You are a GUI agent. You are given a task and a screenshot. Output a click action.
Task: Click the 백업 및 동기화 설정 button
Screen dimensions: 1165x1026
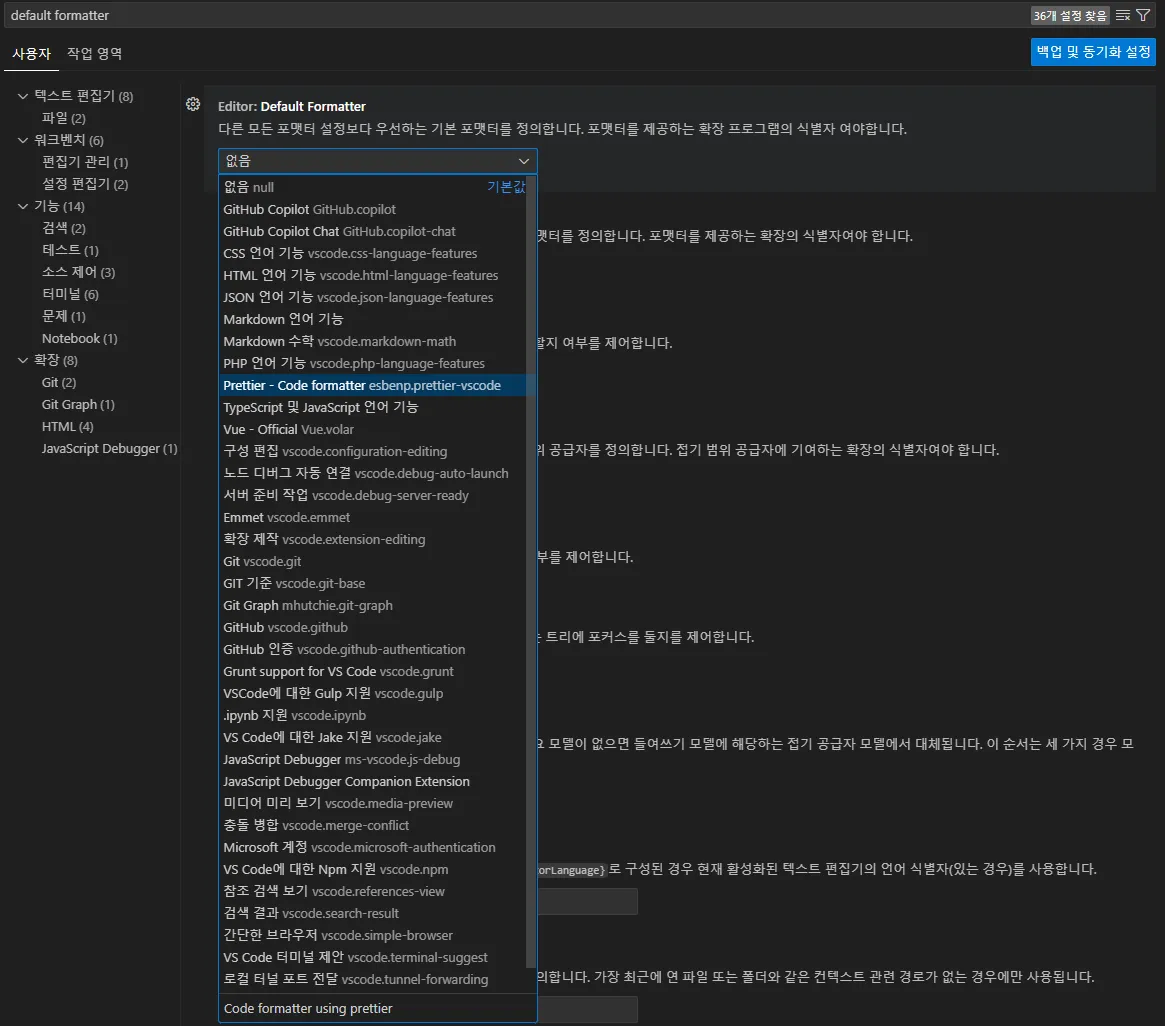[x=1093, y=52]
